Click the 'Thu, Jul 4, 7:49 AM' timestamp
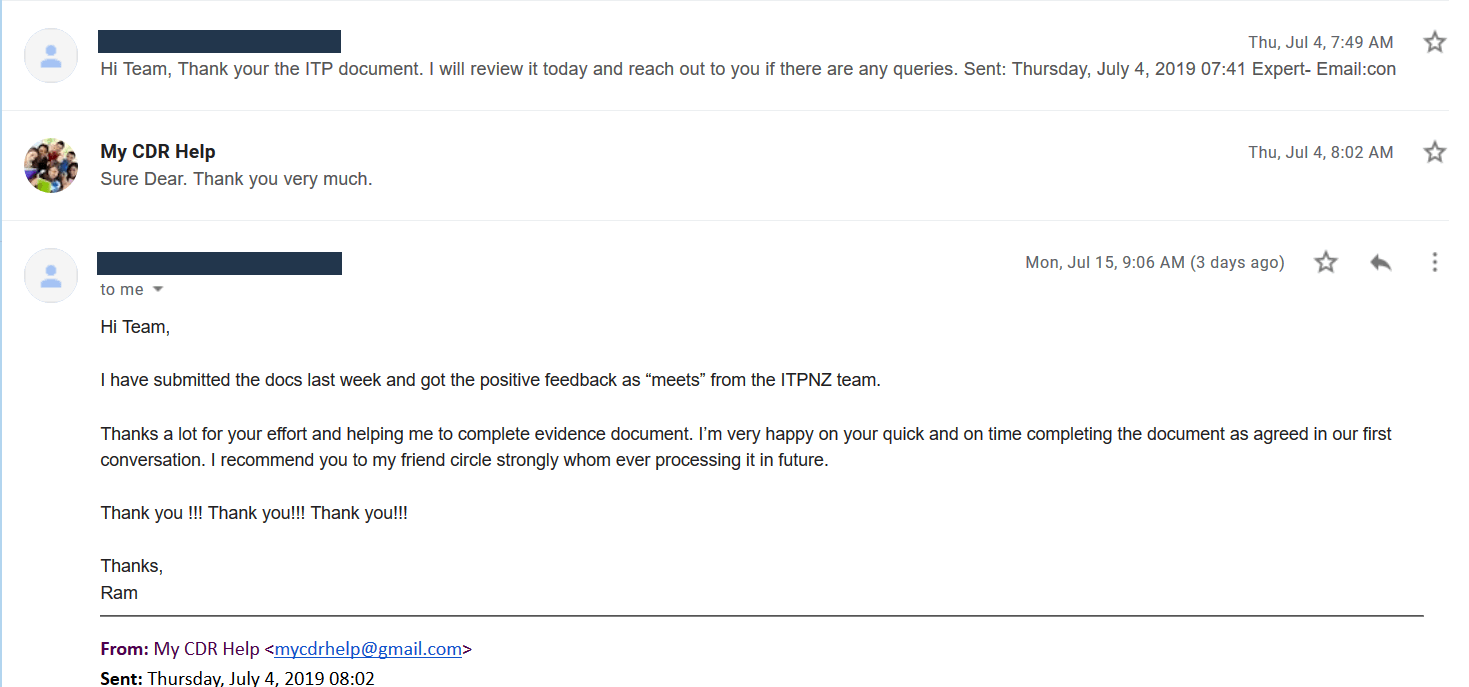 click(x=1320, y=42)
